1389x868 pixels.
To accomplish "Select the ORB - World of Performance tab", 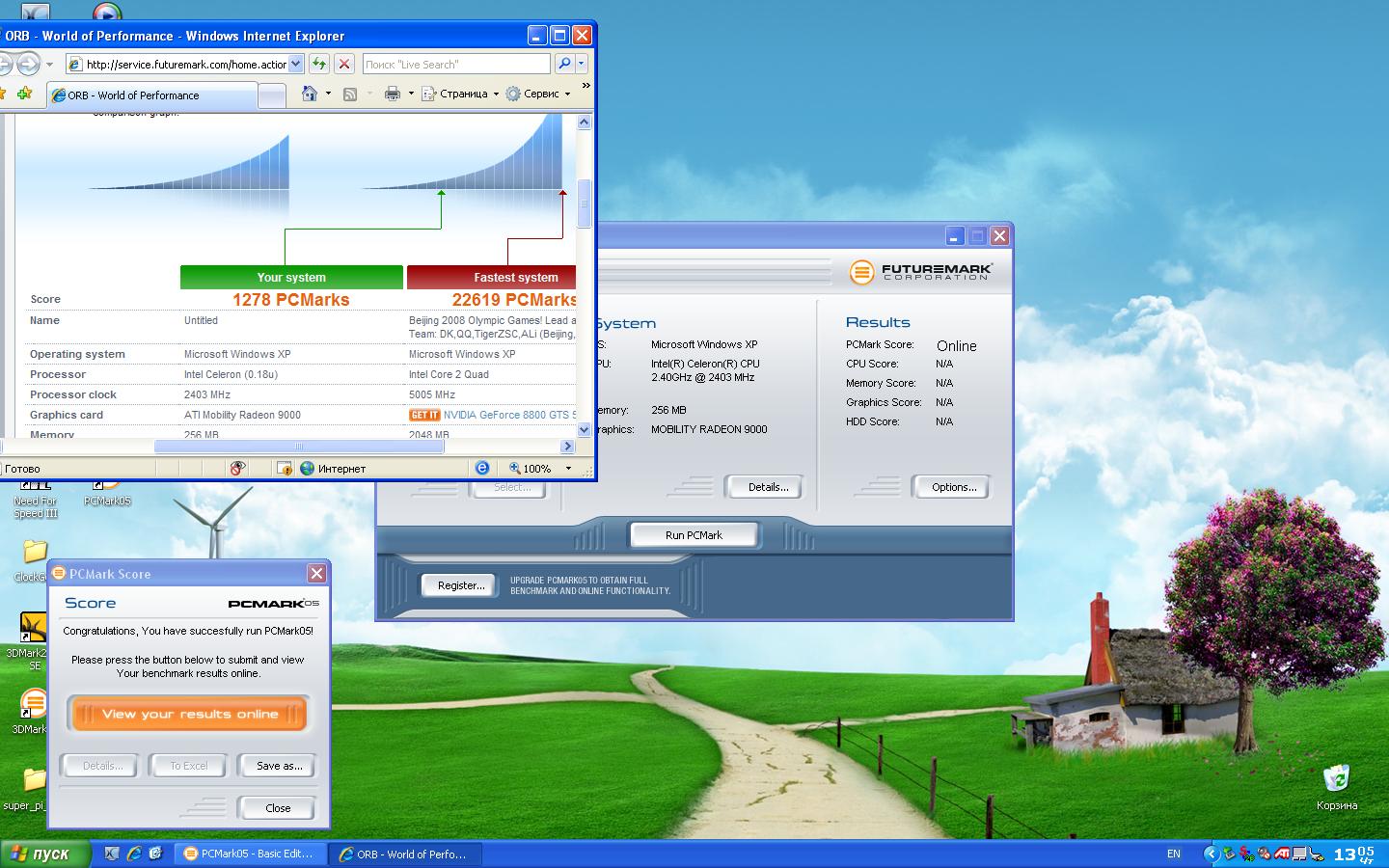I will [x=151, y=95].
